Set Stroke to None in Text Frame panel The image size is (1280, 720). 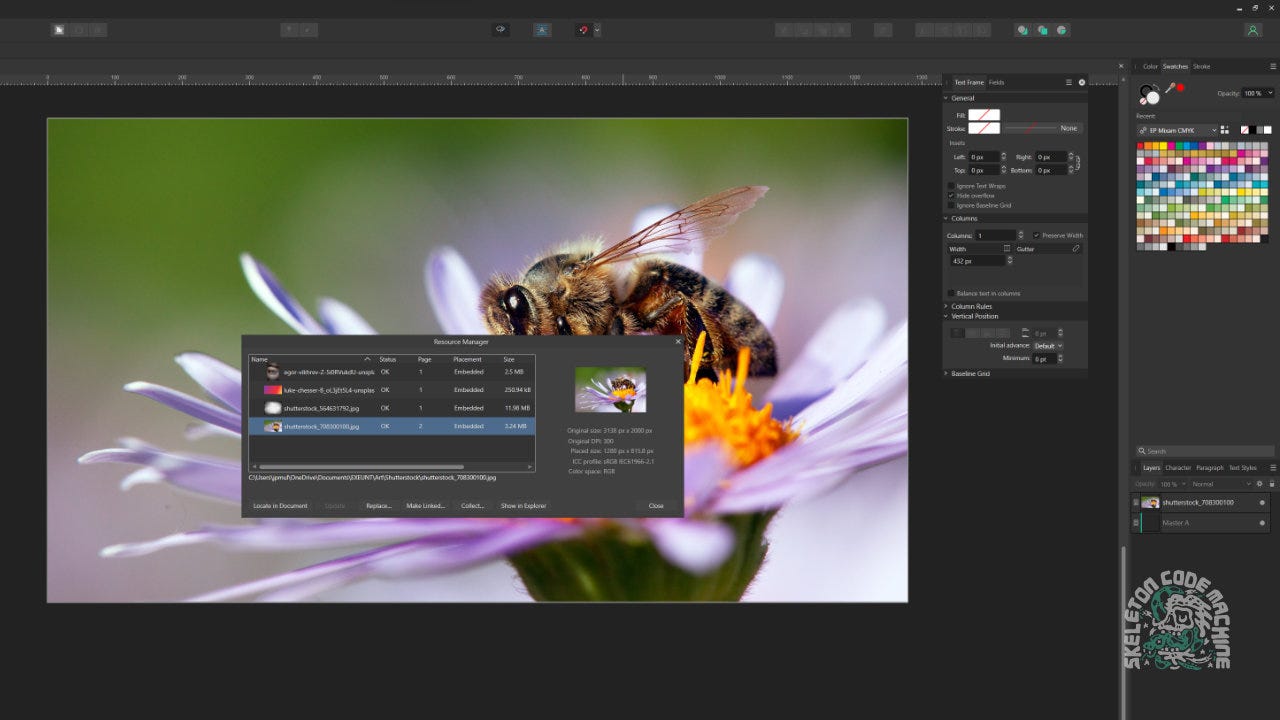[x=1069, y=128]
